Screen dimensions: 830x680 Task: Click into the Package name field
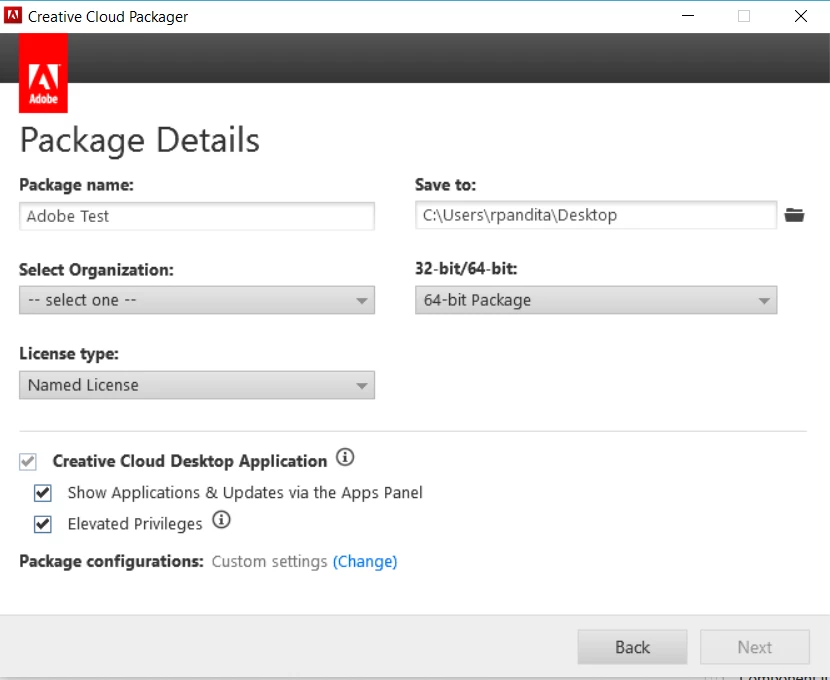(197, 216)
